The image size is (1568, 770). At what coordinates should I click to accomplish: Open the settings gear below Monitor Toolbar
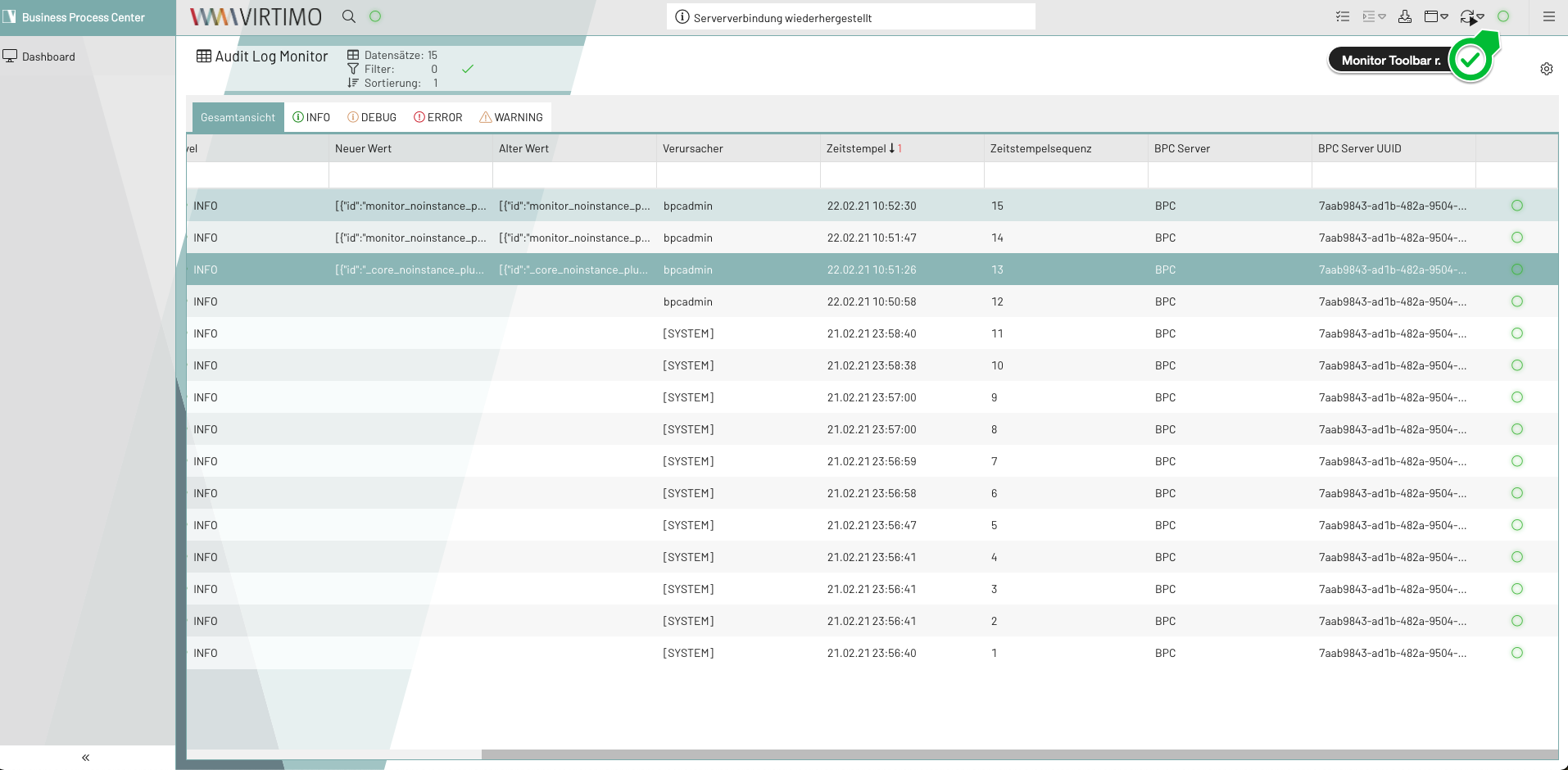1547,69
